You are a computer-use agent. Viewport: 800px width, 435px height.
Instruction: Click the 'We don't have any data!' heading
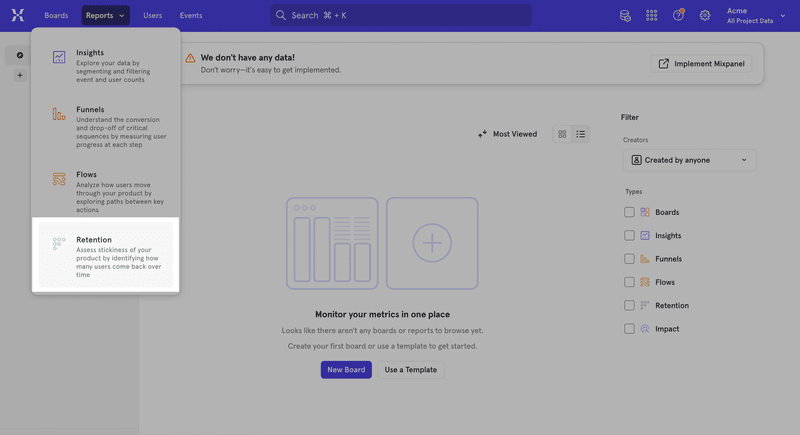tap(247, 58)
